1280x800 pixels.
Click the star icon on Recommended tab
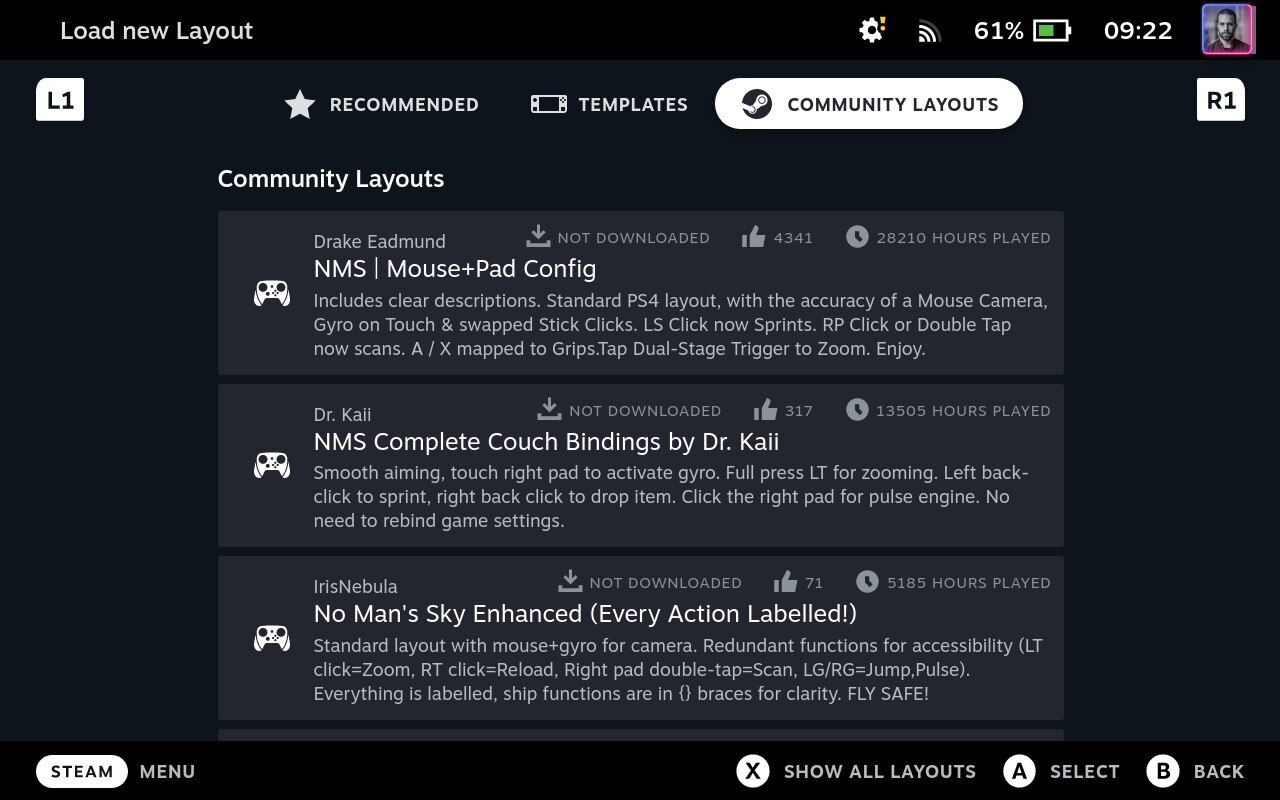300,104
